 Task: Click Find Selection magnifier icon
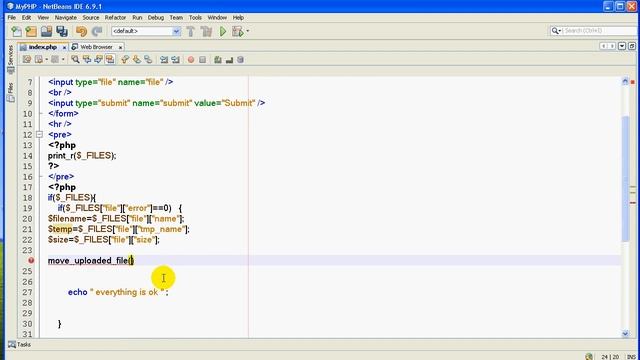(75, 60)
